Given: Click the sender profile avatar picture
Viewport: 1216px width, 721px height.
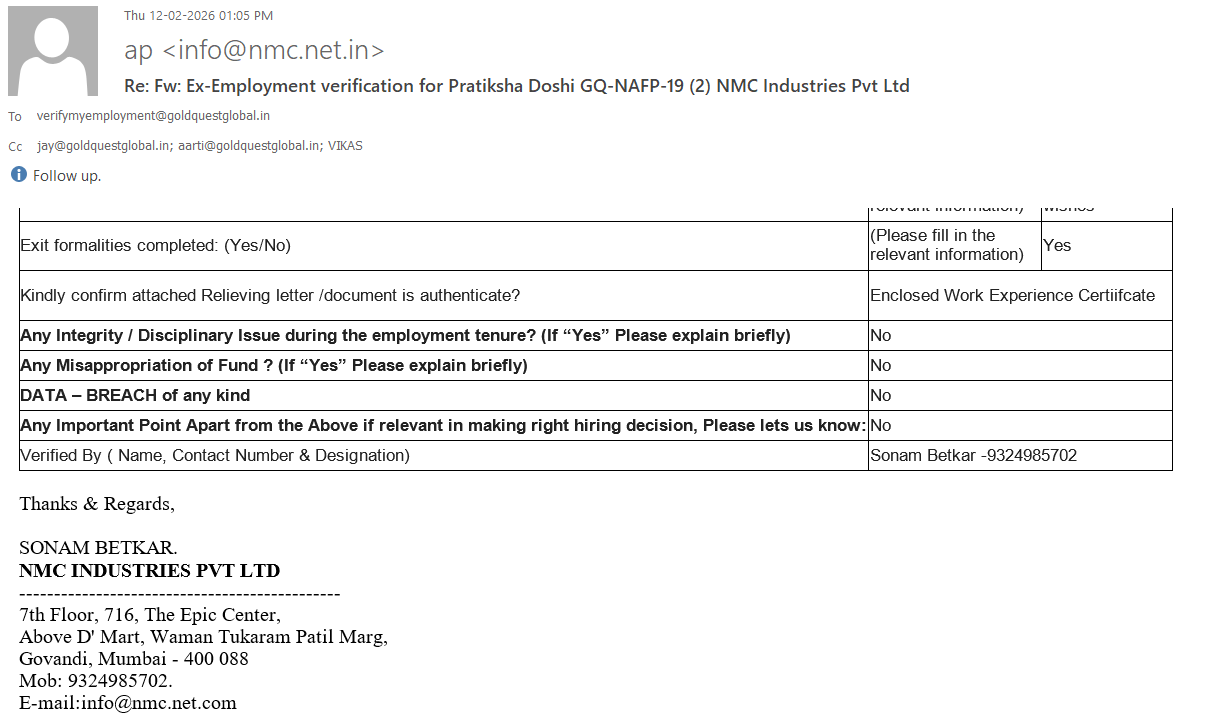Looking at the screenshot, I should (x=53, y=51).
